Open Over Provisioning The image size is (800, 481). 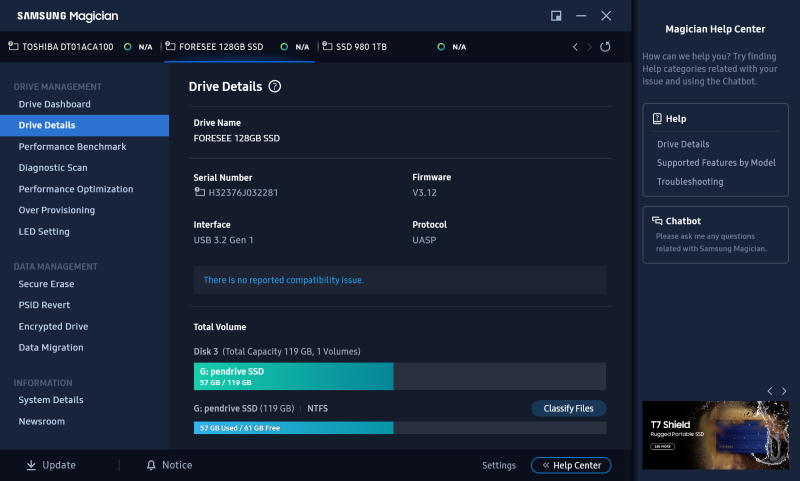(x=57, y=210)
